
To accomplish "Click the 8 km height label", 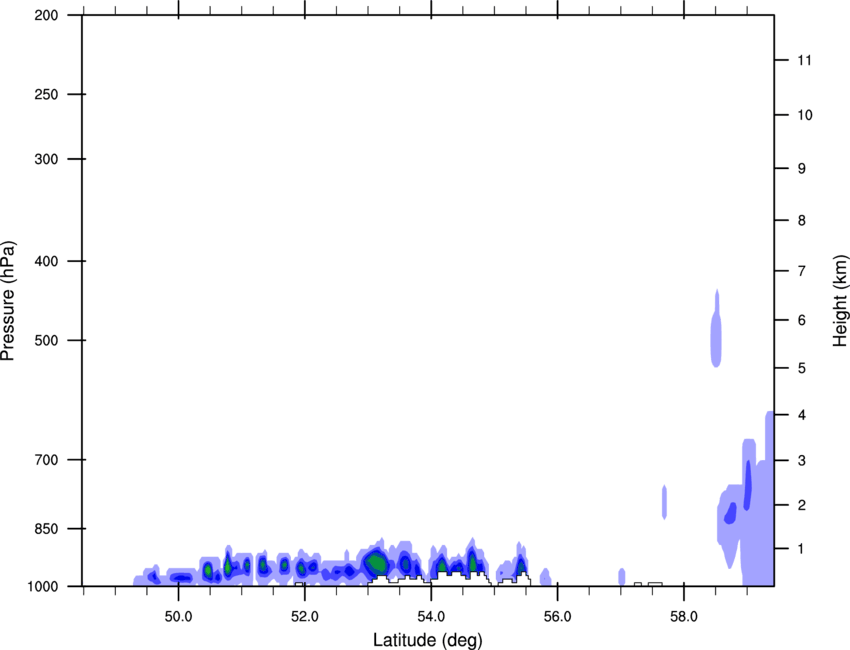I will coord(802,220).
